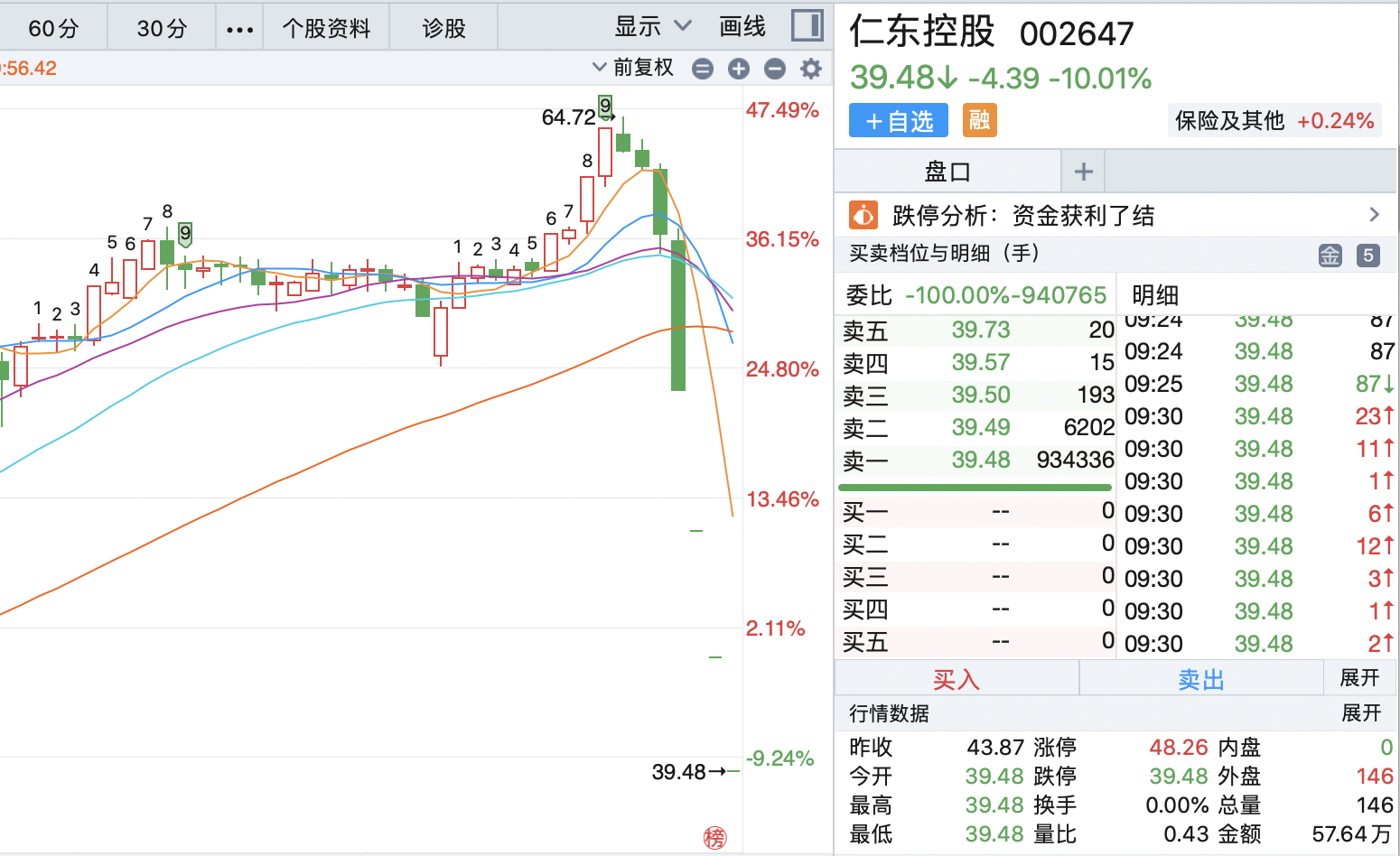This screenshot has width=1400, height=856.
Task: Add stock with the +自选 button
Action: pyautogui.click(x=899, y=120)
